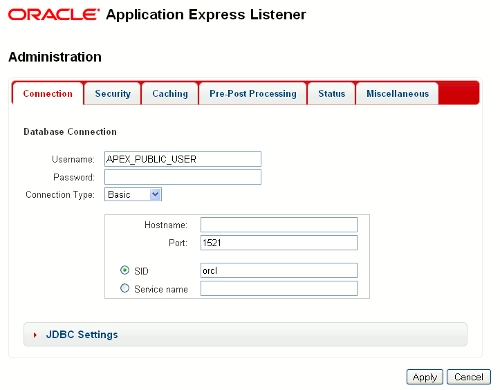The image size is (500, 390).
Task: Open the Miscellaneous tab
Action: [x=397, y=94]
